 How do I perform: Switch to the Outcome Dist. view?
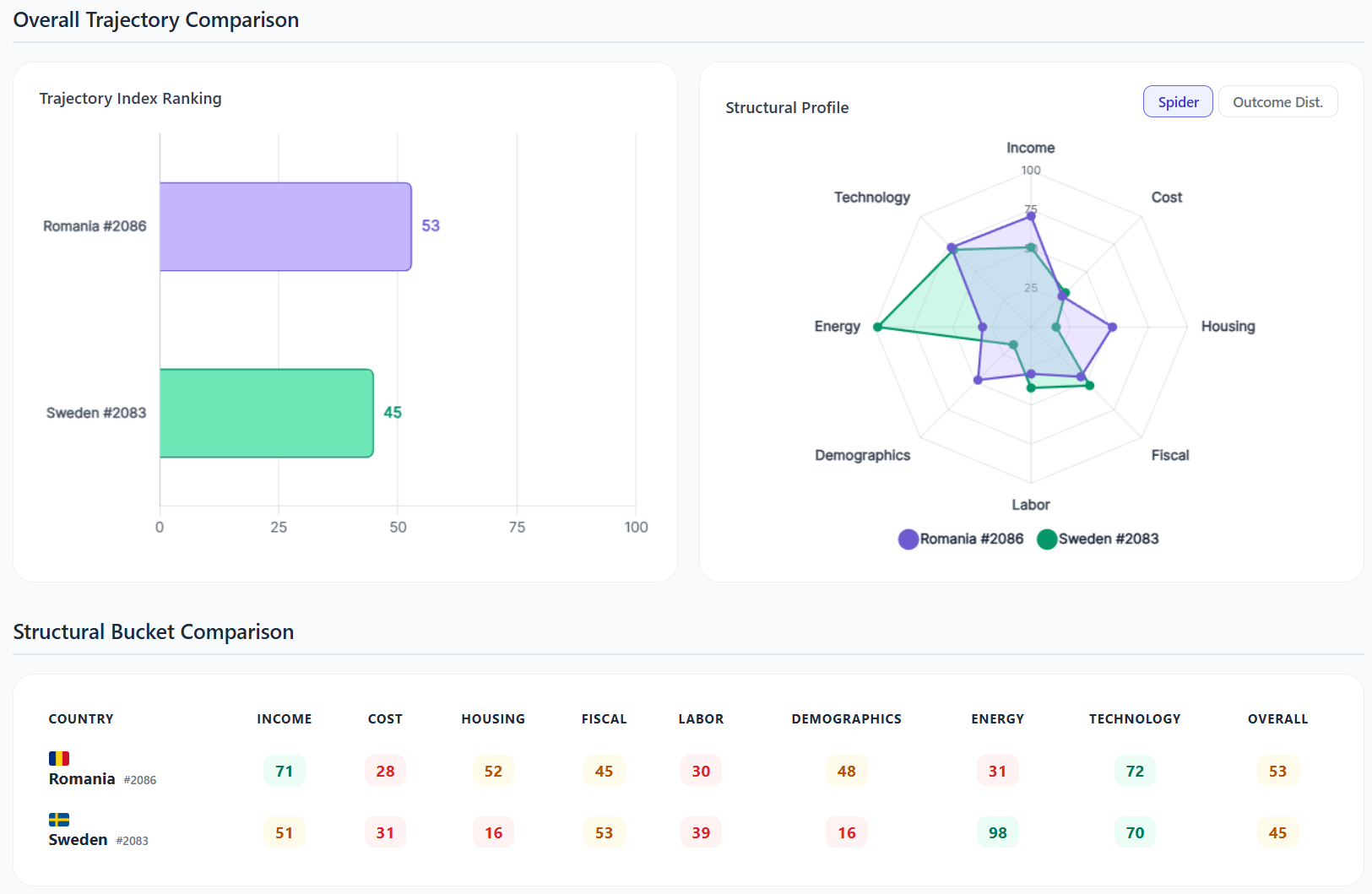tap(1277, 102)
